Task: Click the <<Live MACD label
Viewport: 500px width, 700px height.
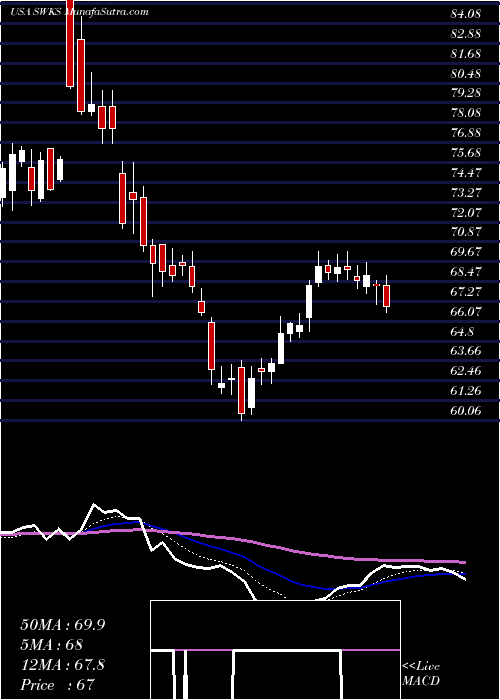Action: pos(421,674)
